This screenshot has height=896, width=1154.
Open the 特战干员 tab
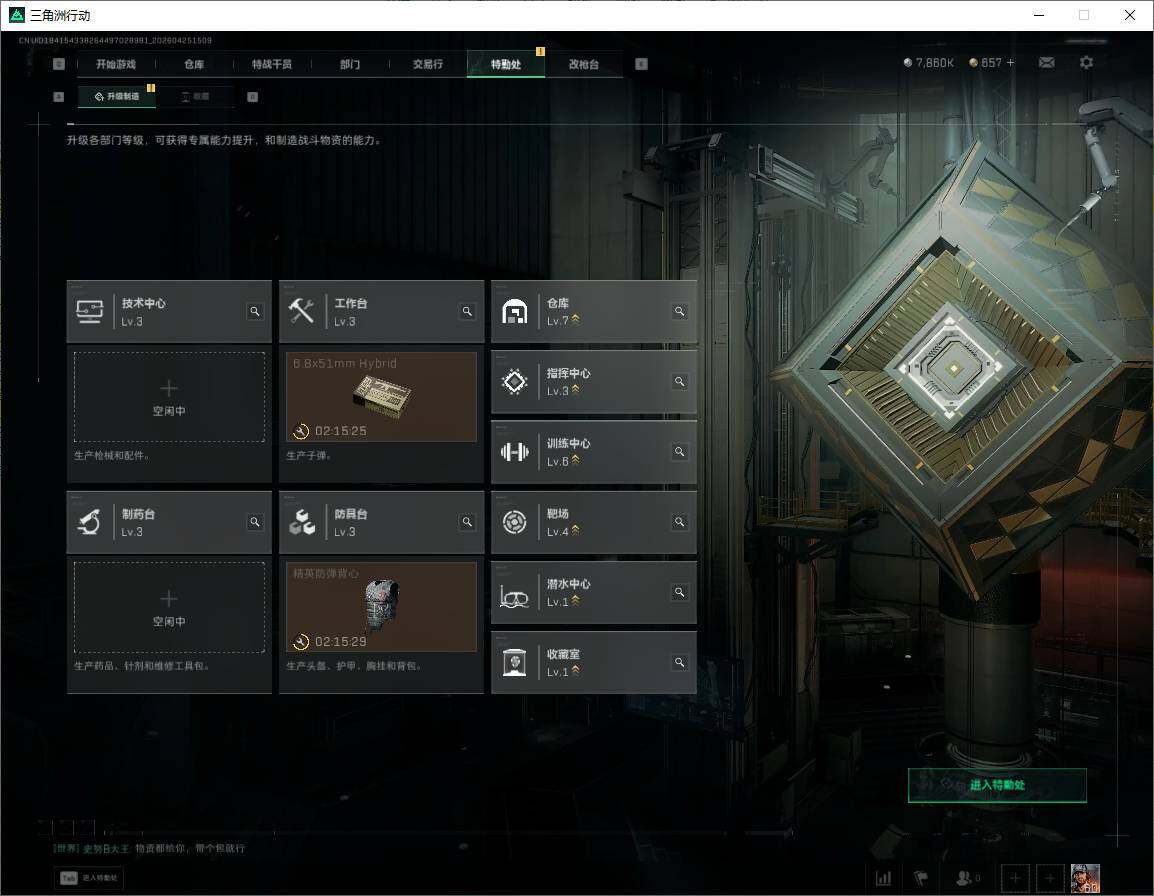coord(272,64)
